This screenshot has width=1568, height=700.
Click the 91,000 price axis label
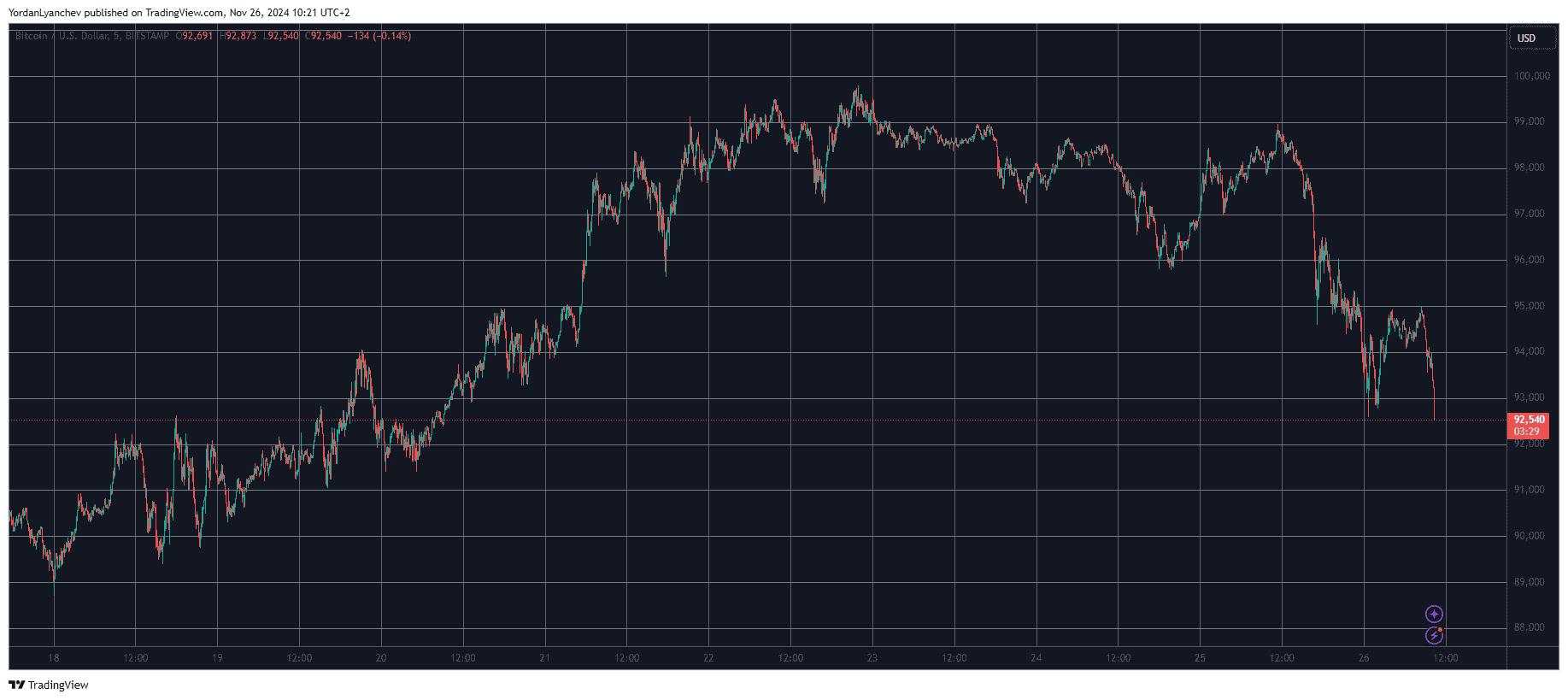tap(1530, 490)
